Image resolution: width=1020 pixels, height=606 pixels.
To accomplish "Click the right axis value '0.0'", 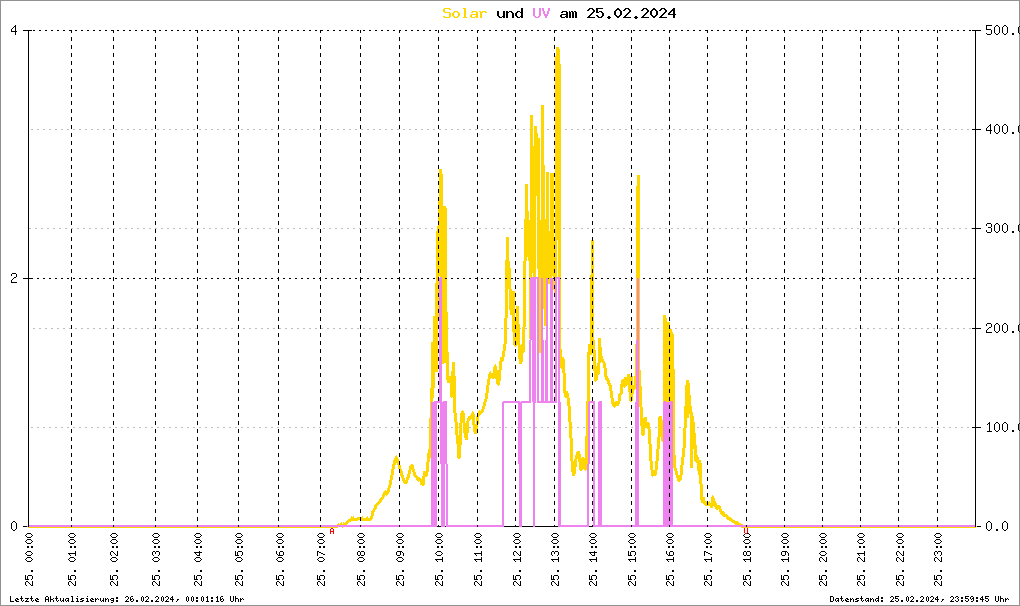I will point(997,526).
